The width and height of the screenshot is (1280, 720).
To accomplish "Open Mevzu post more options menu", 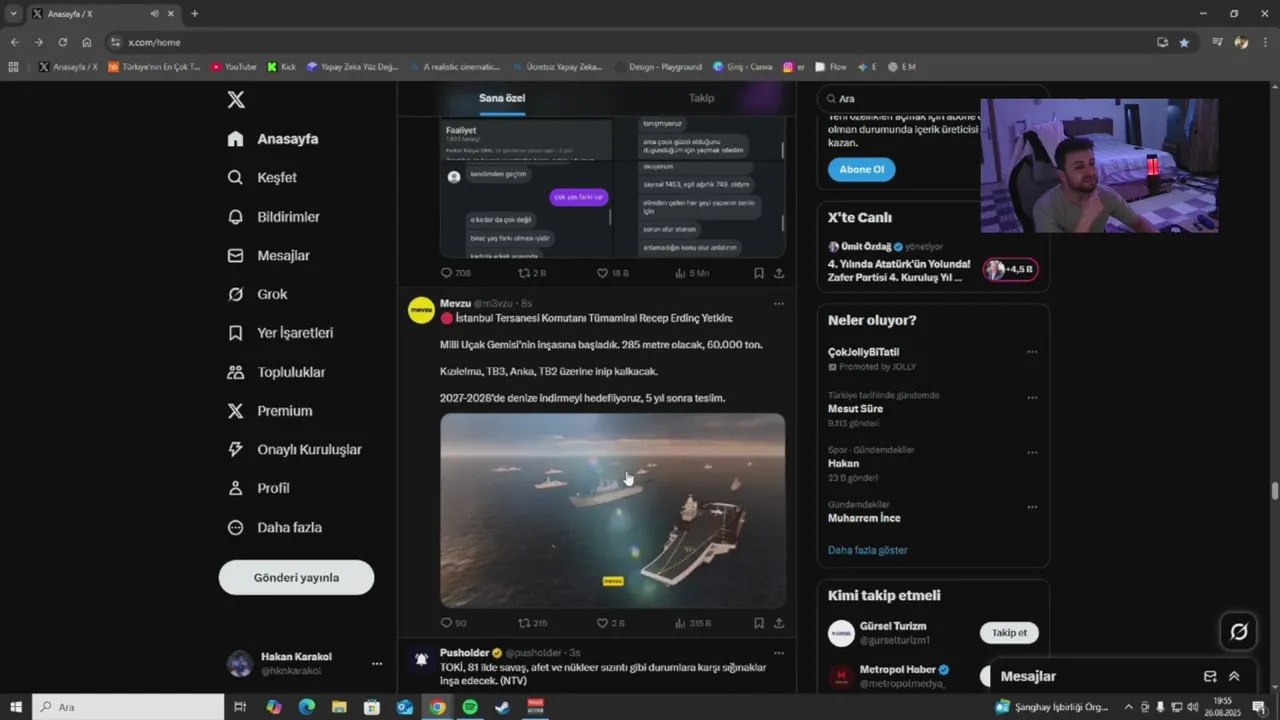I will [779, 303].
